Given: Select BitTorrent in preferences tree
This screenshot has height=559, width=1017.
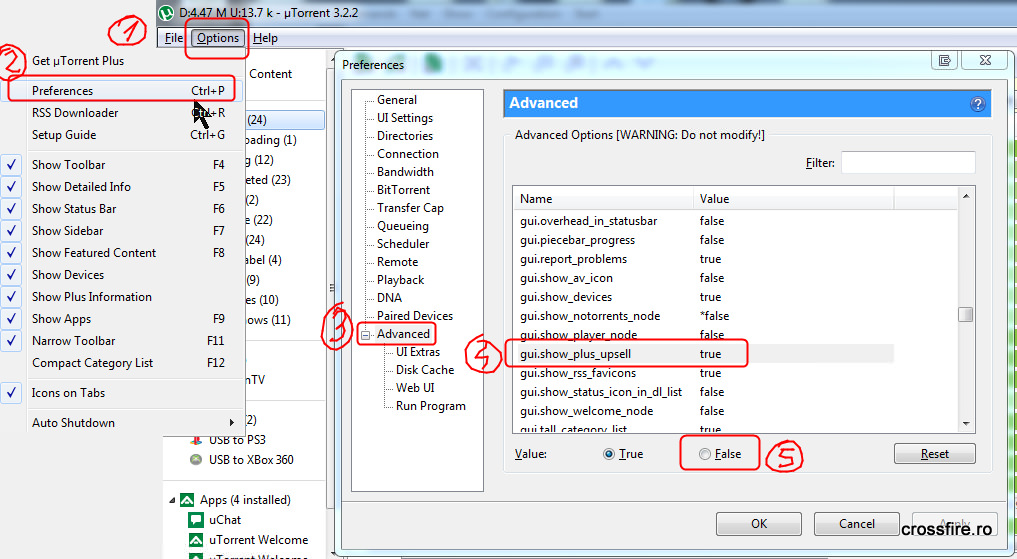Looking at the screenshot, I should (x=403, y=190).
